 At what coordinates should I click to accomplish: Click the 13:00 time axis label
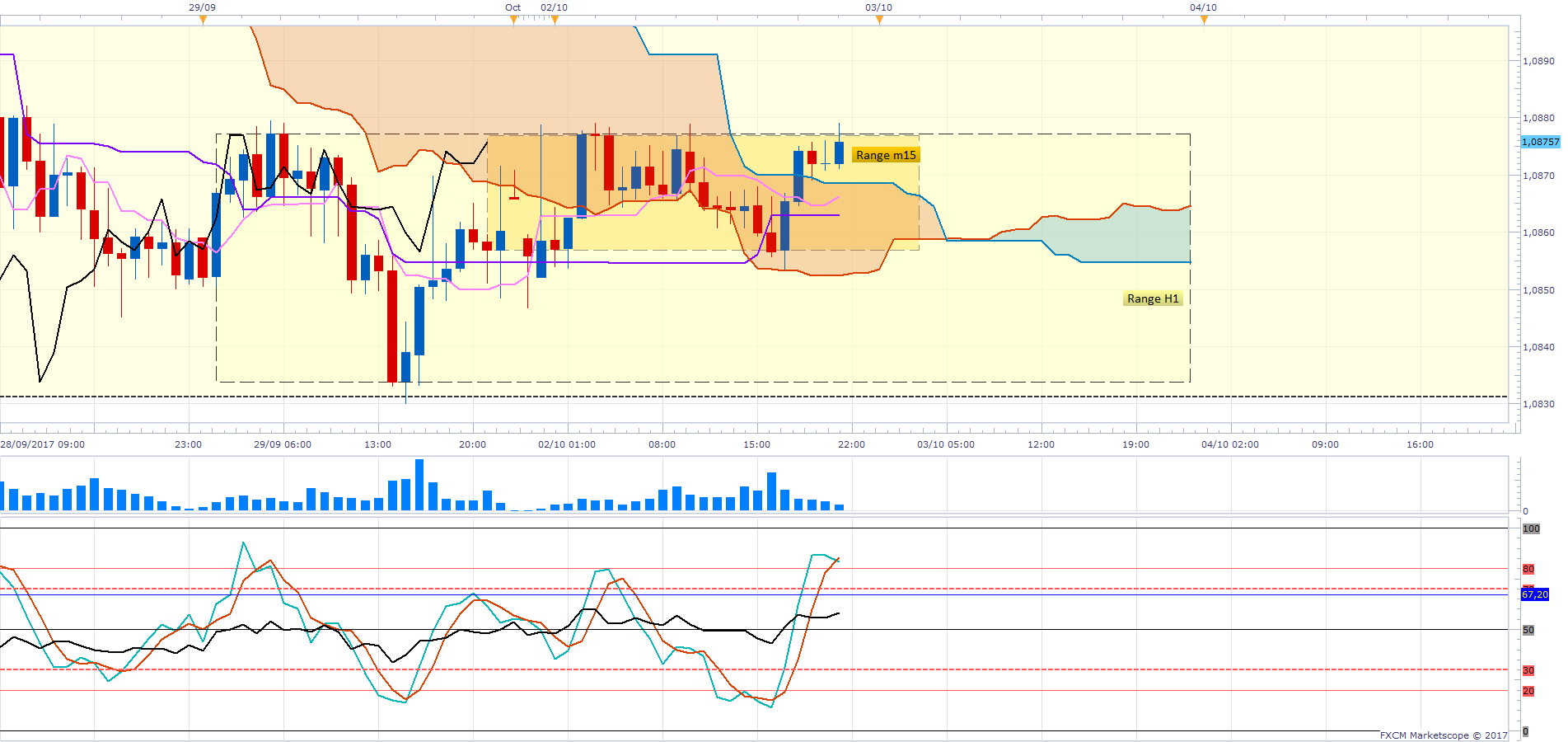378,444
